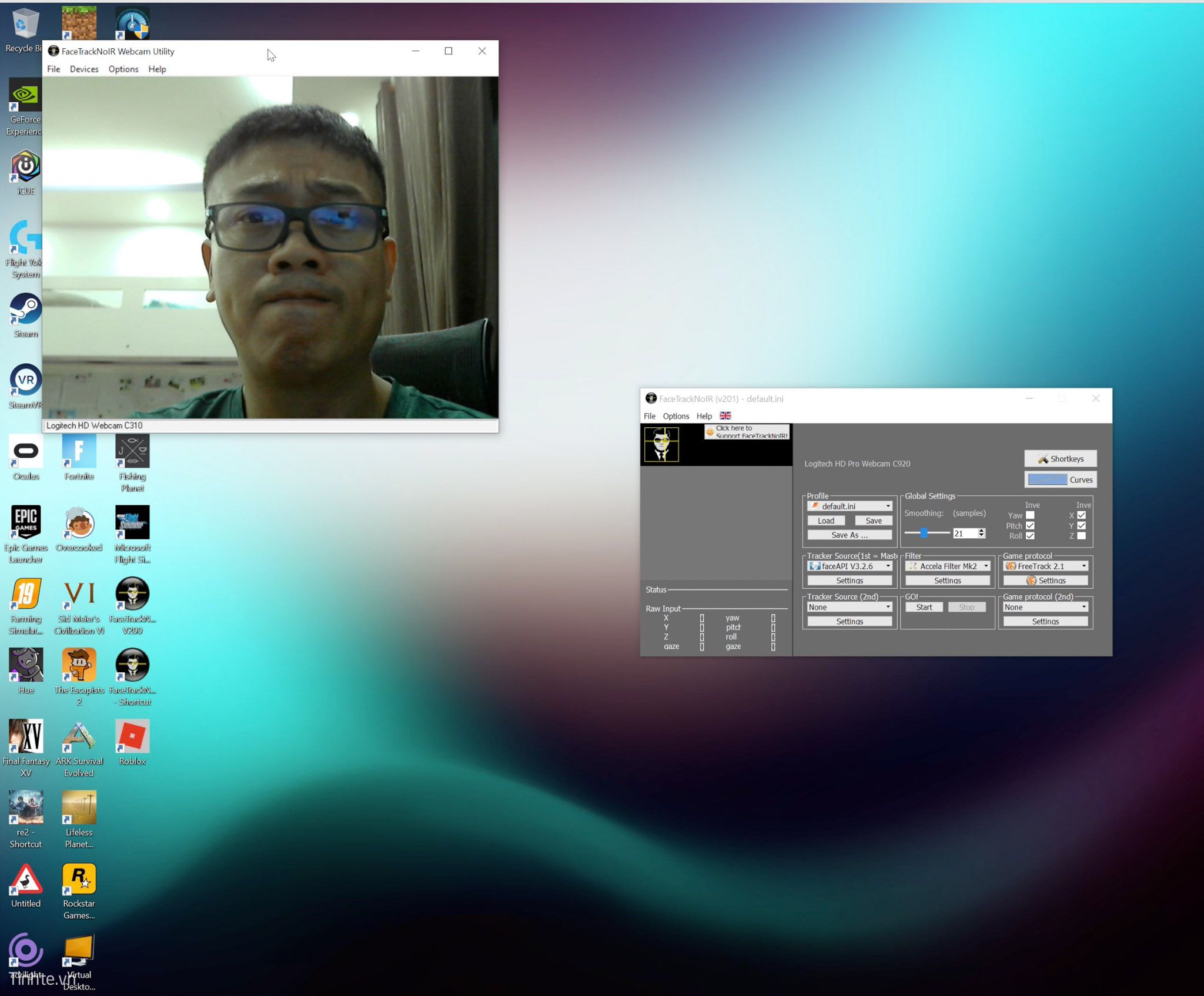Open the Curves editor in FaceTrackNoIR

click(x=1060, y=479)
